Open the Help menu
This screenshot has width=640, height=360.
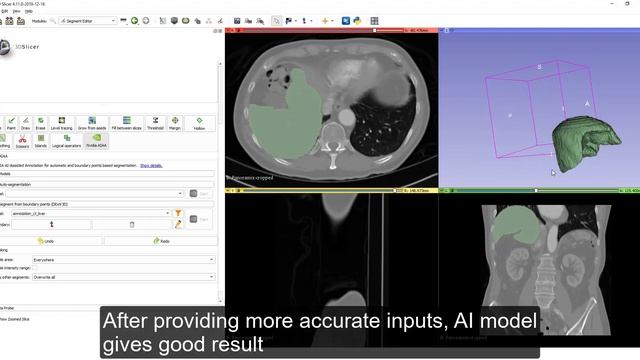click(29, 11)
